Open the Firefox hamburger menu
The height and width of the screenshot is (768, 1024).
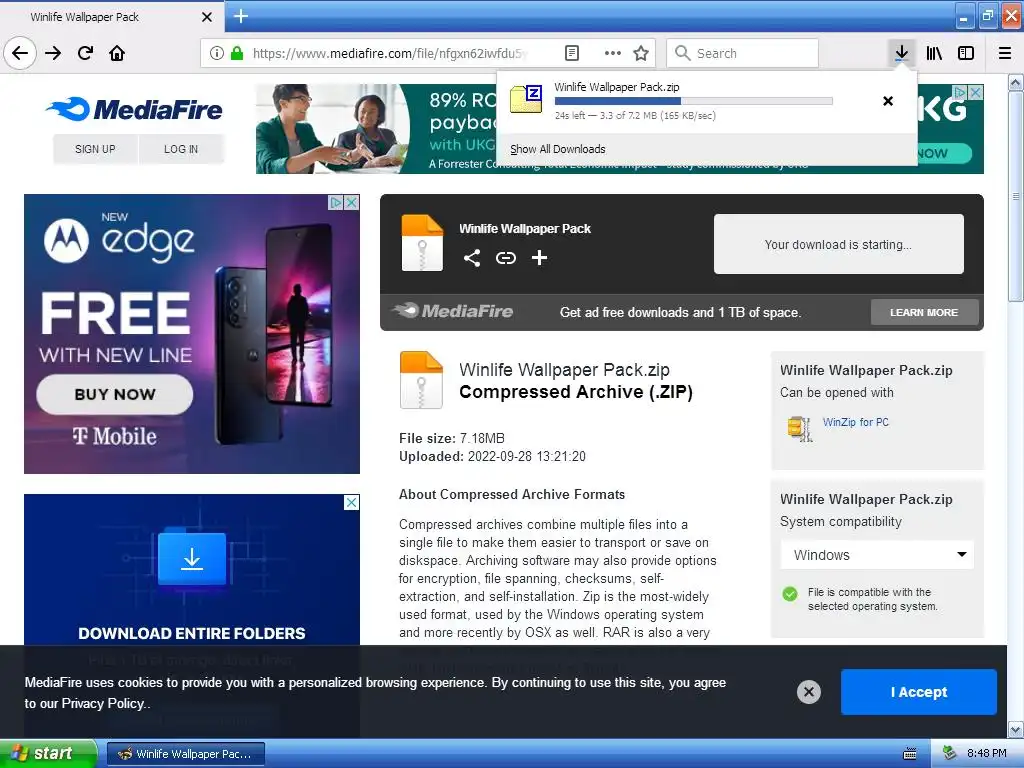click(x=1004, y=53)
